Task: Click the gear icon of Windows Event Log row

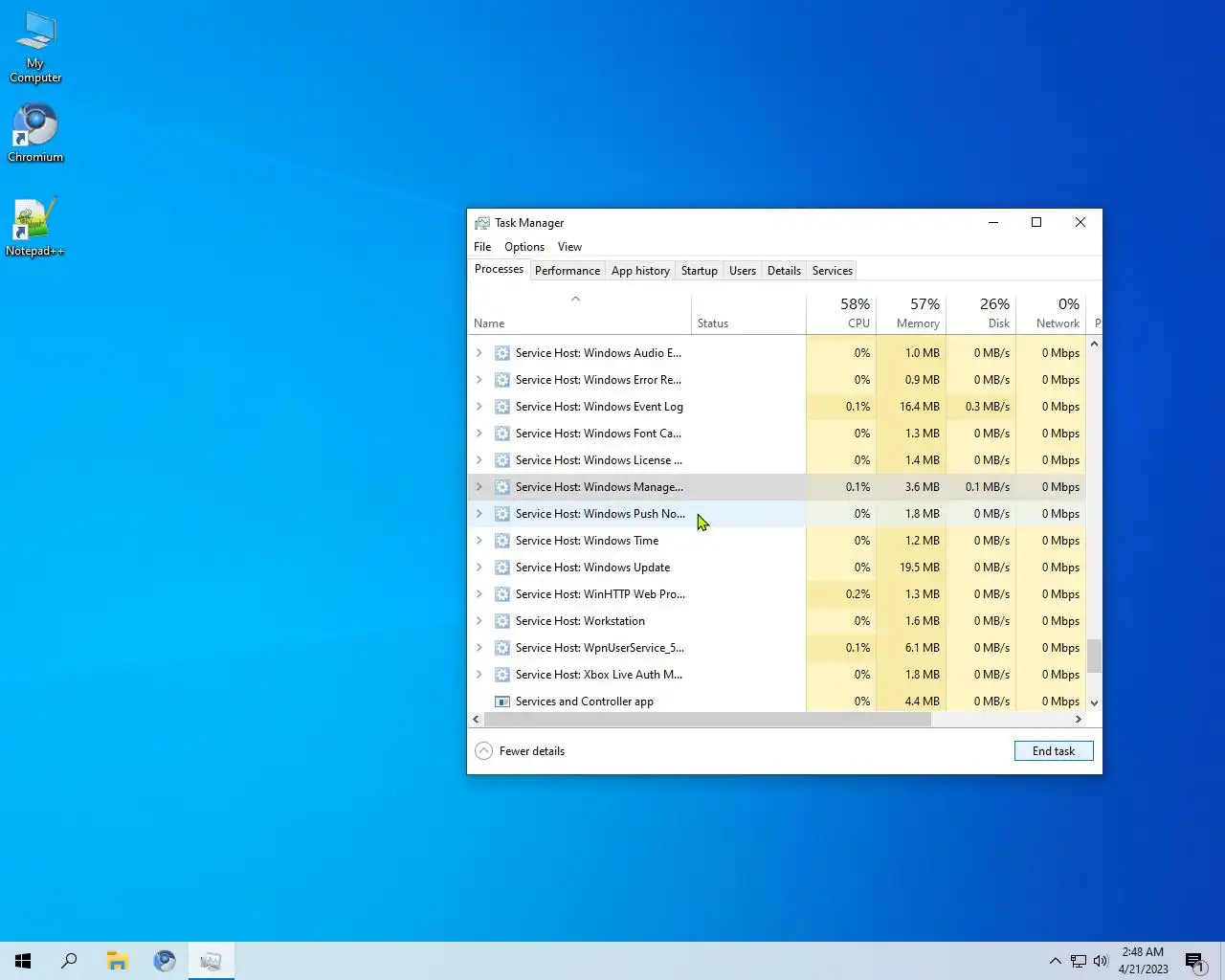Action: pos(501,407)
